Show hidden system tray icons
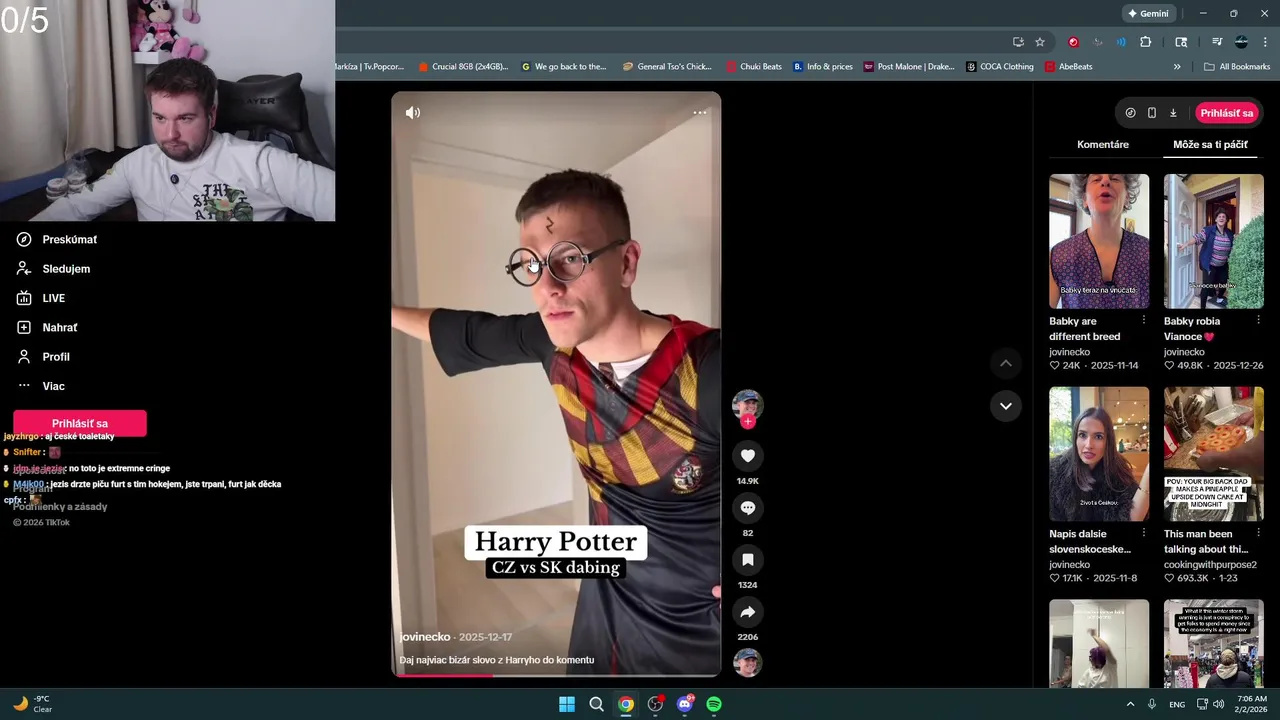This screenshot has height=720, width=1280. [x=1130, y=704]
